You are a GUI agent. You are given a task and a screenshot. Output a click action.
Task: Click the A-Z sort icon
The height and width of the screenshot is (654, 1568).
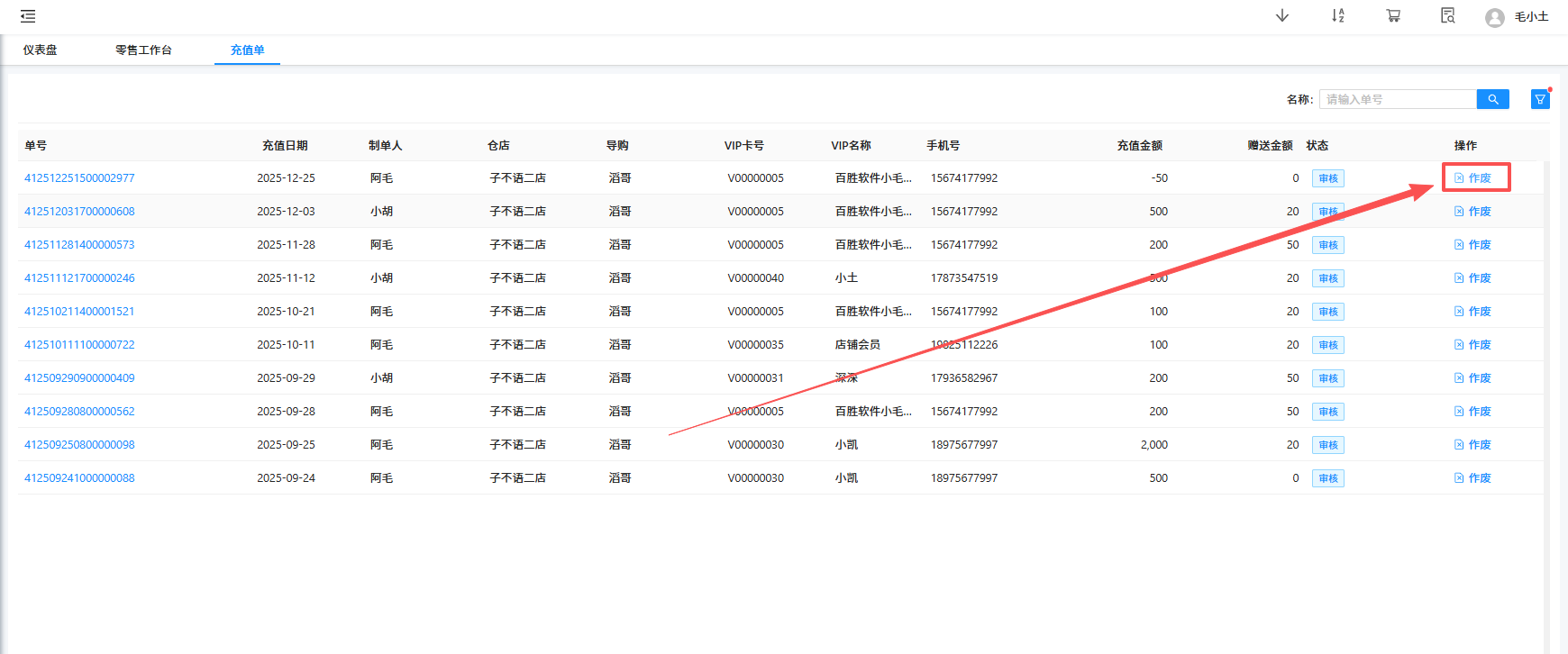[1338, 16]
